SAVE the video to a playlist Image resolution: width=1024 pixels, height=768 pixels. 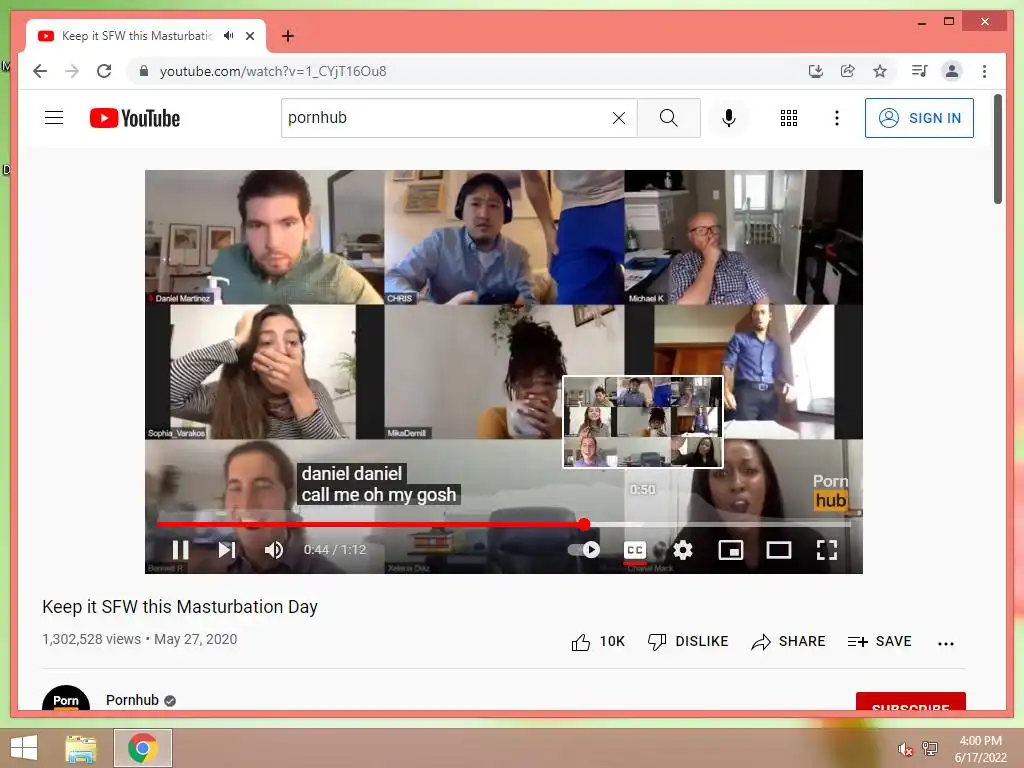(880, 642)
